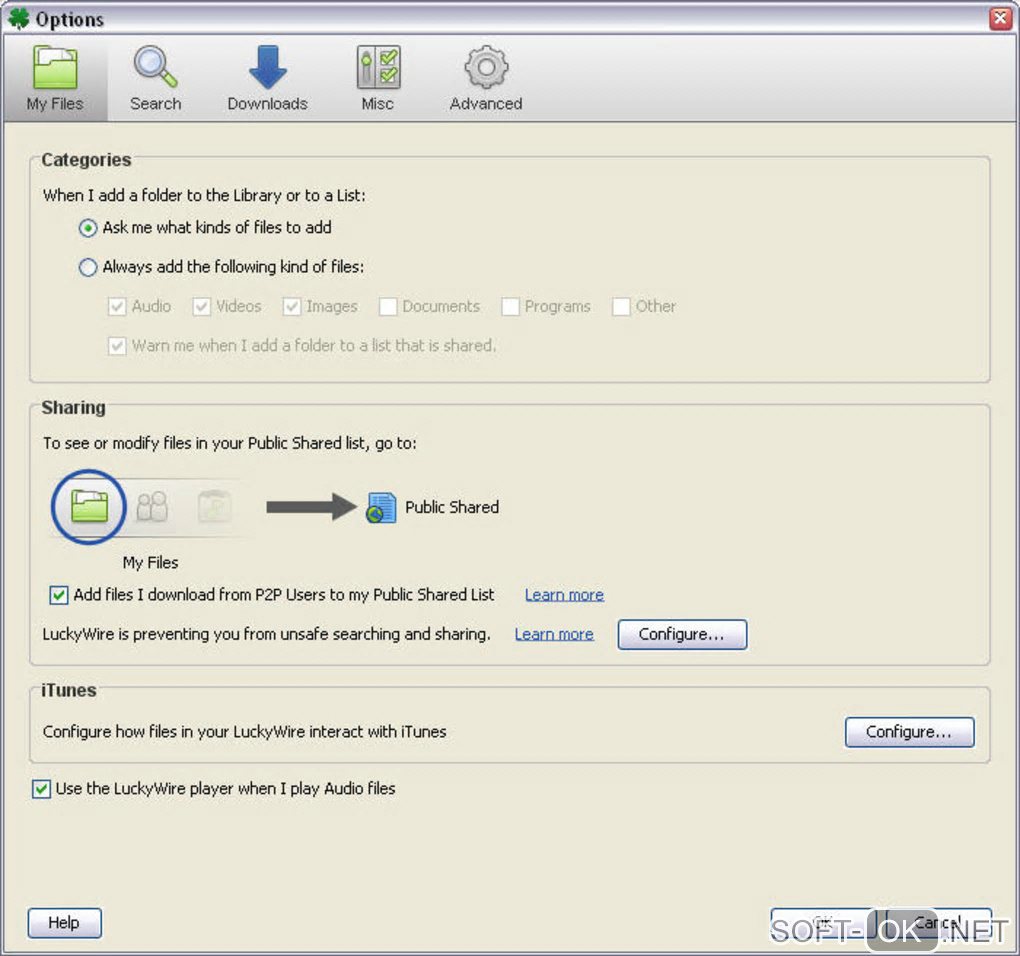The width and height of the screenshot is (1020, 956).
Task: Click the 'My Files' caption under Sharing icons
Action: click(x=150, y=563)
